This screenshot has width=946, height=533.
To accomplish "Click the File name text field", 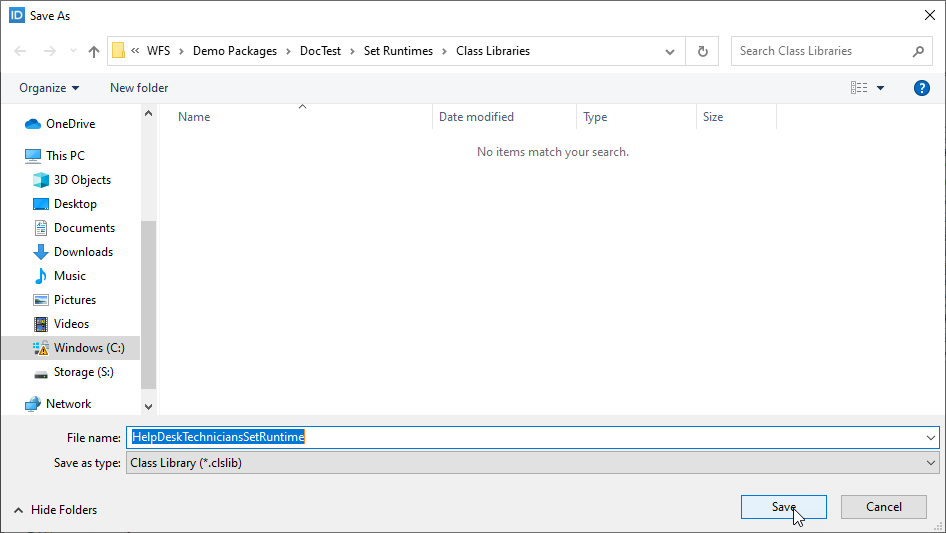I will coord(525,437).
